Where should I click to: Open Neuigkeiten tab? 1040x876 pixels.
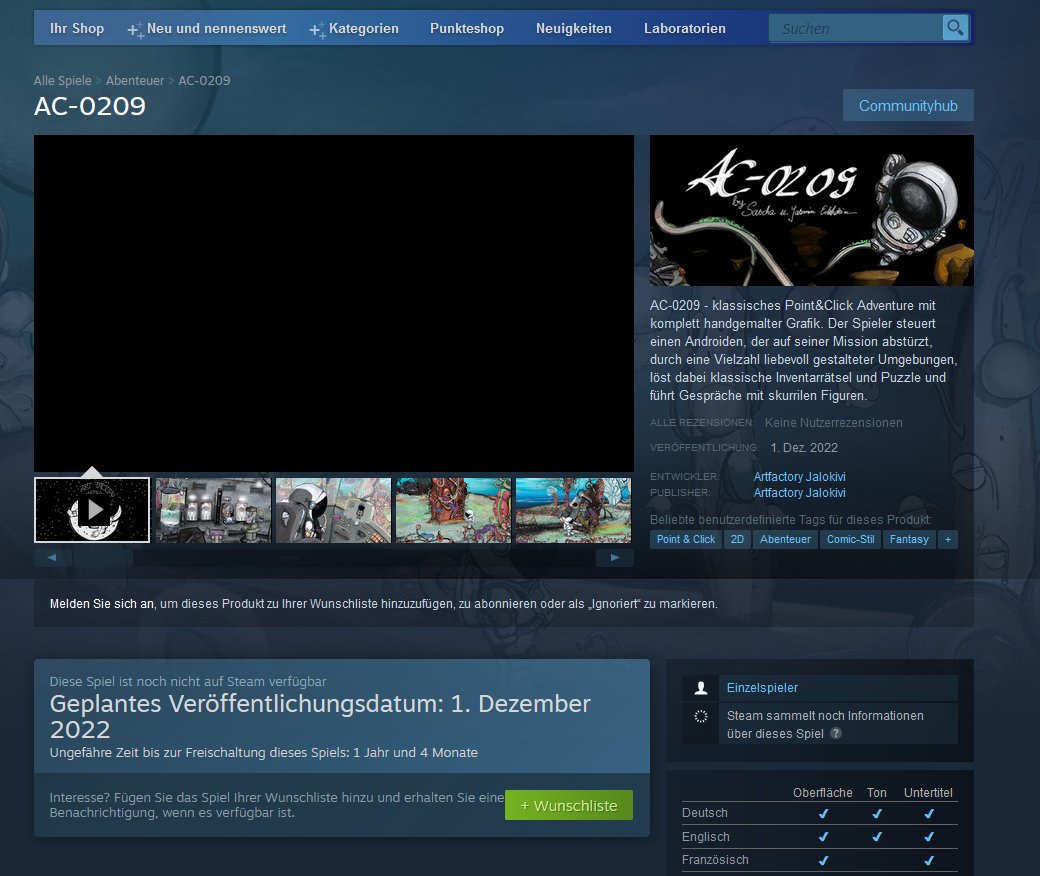[x=574, y=29]
